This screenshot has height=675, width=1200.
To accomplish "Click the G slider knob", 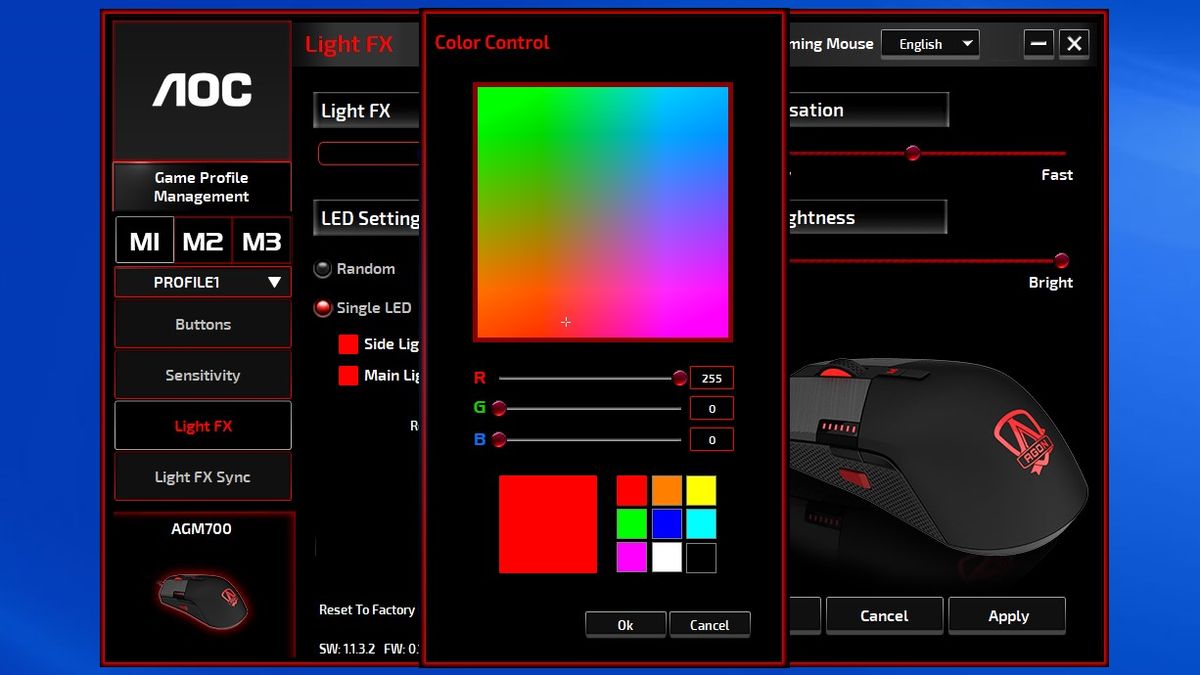I will (x=498, y=408).
